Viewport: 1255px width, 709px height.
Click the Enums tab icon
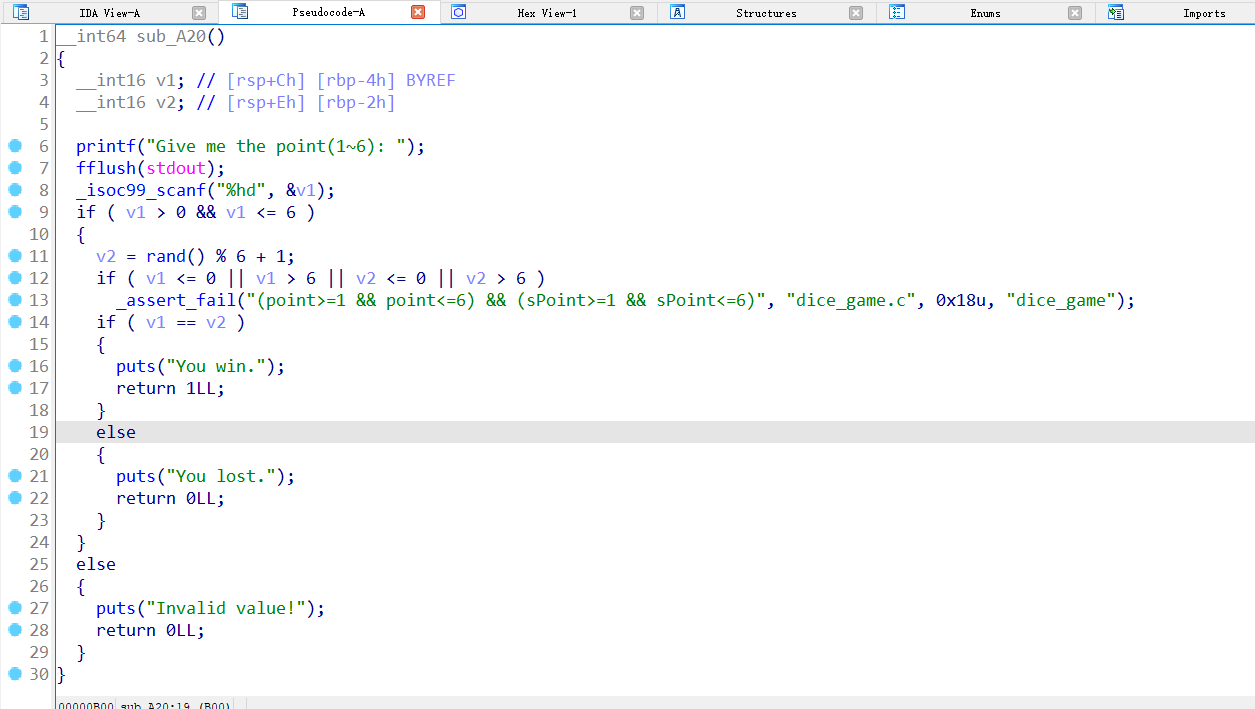897,13
